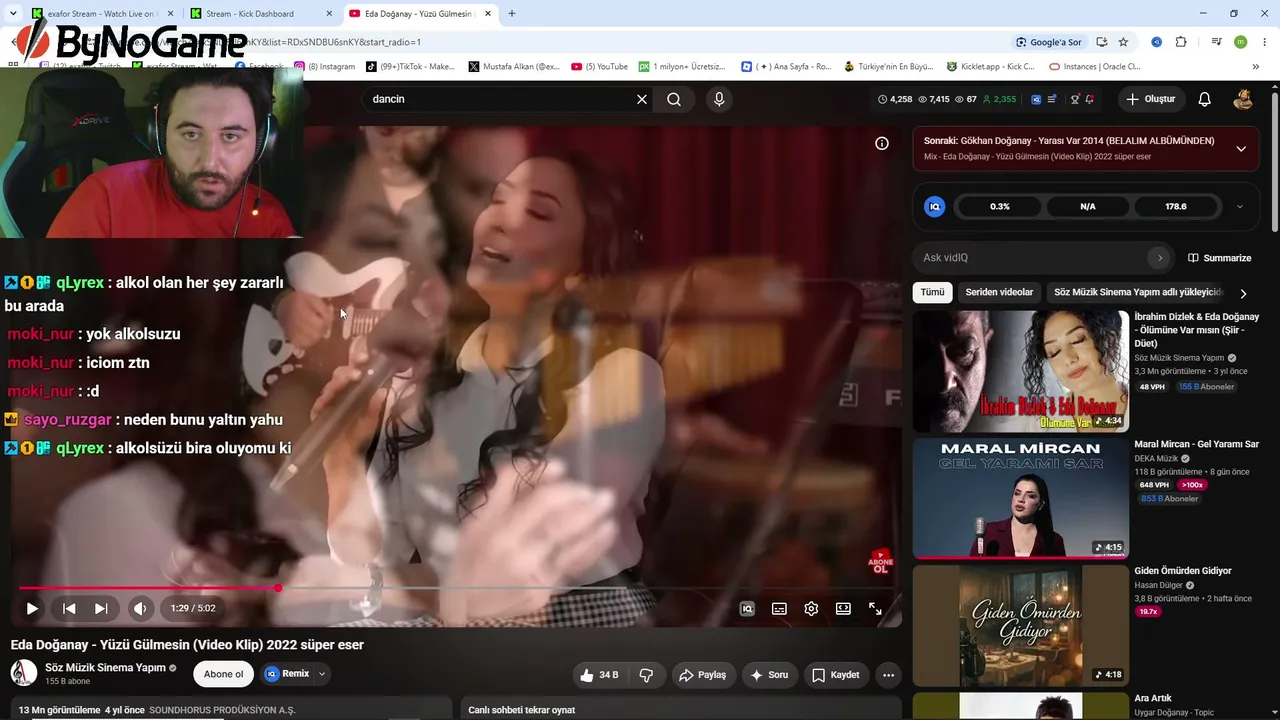Skip to previous video in player

click(x=69, y=608)
